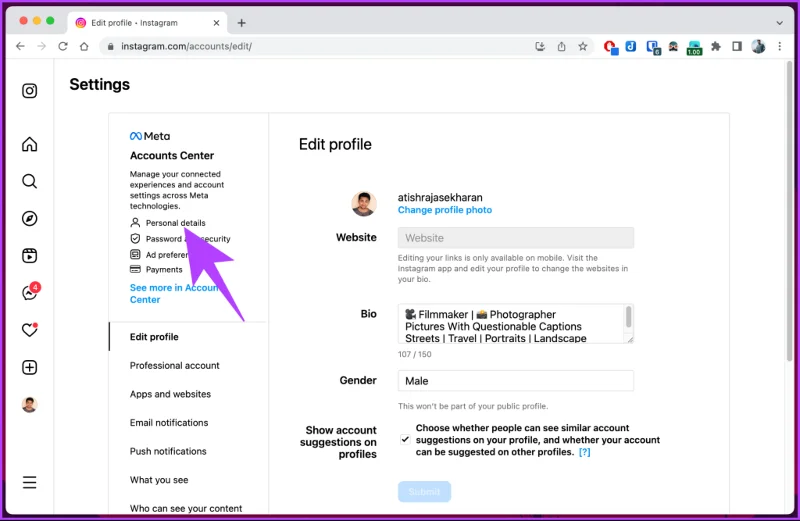800x521 pixels.
Task: Toggle browser side panel icon
Action: coord(737,46)
